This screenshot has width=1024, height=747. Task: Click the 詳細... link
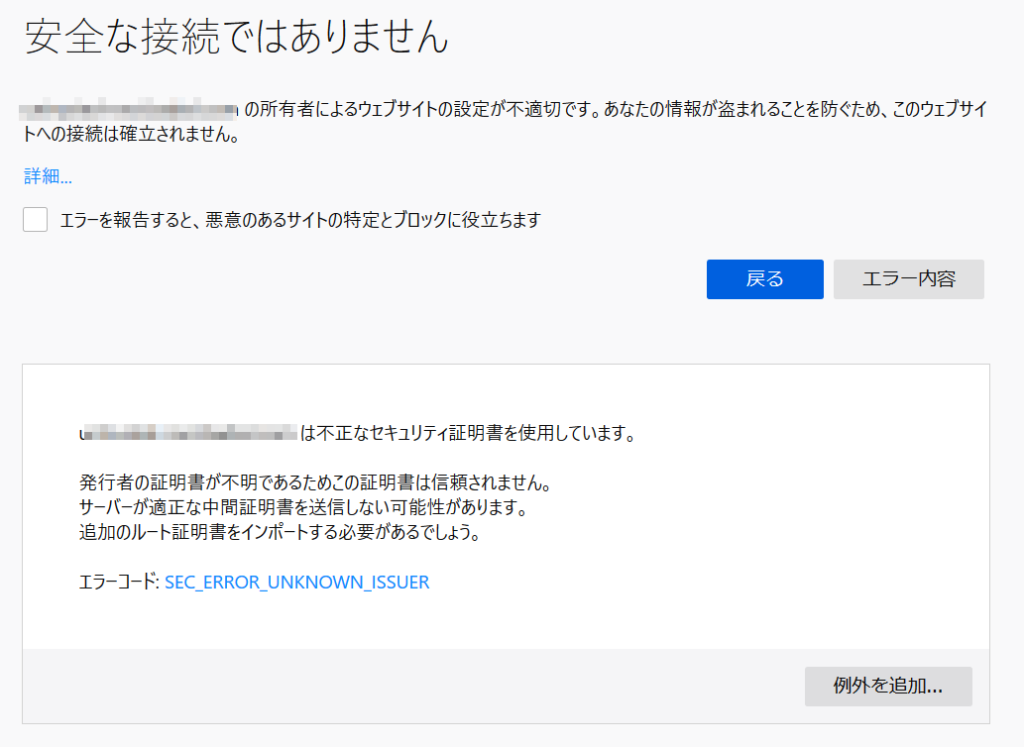tap(48, 177)
